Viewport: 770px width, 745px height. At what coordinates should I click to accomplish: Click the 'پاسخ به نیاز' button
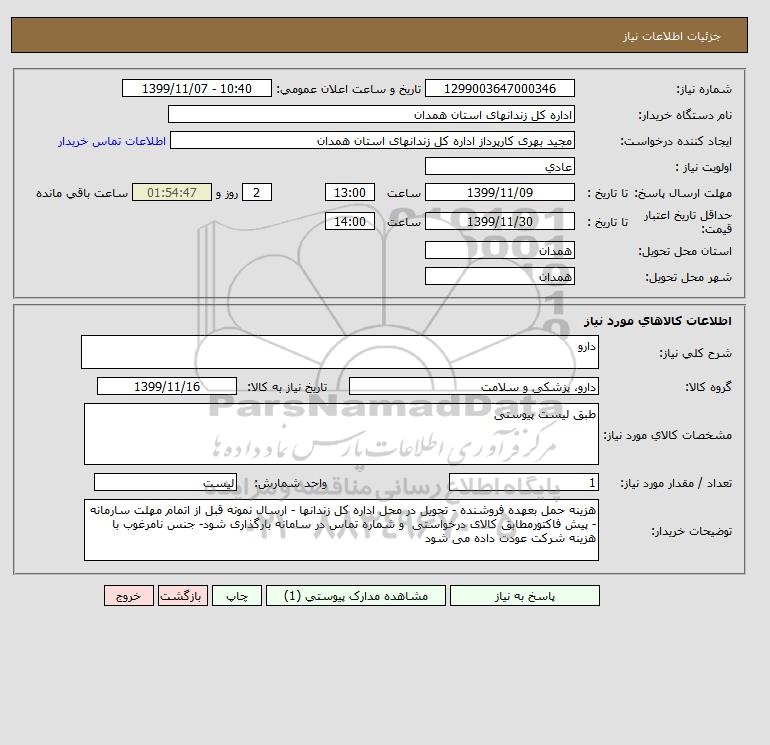pyautogui.click(x=524, y=596)
